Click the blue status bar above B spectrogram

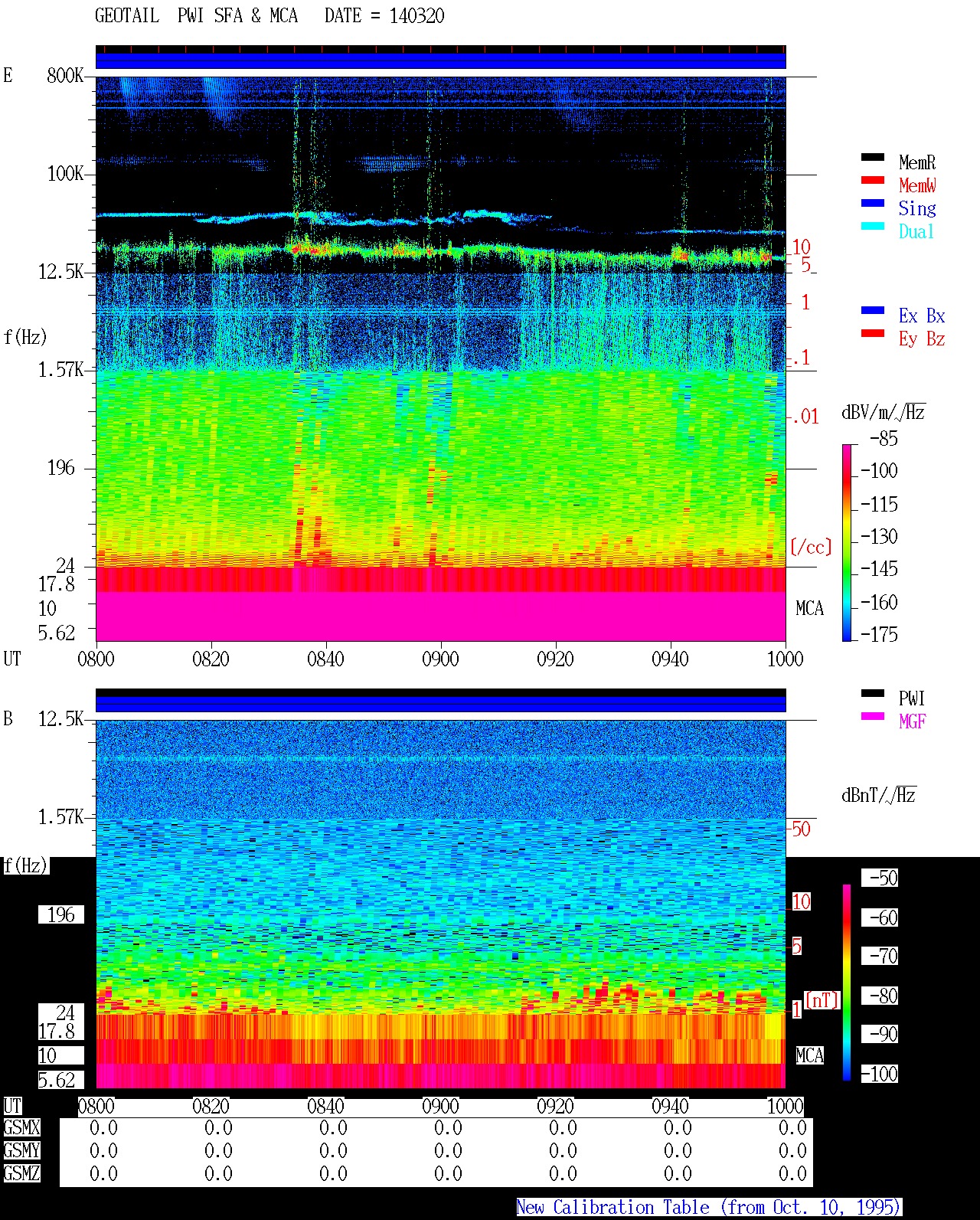coord(440,703)
